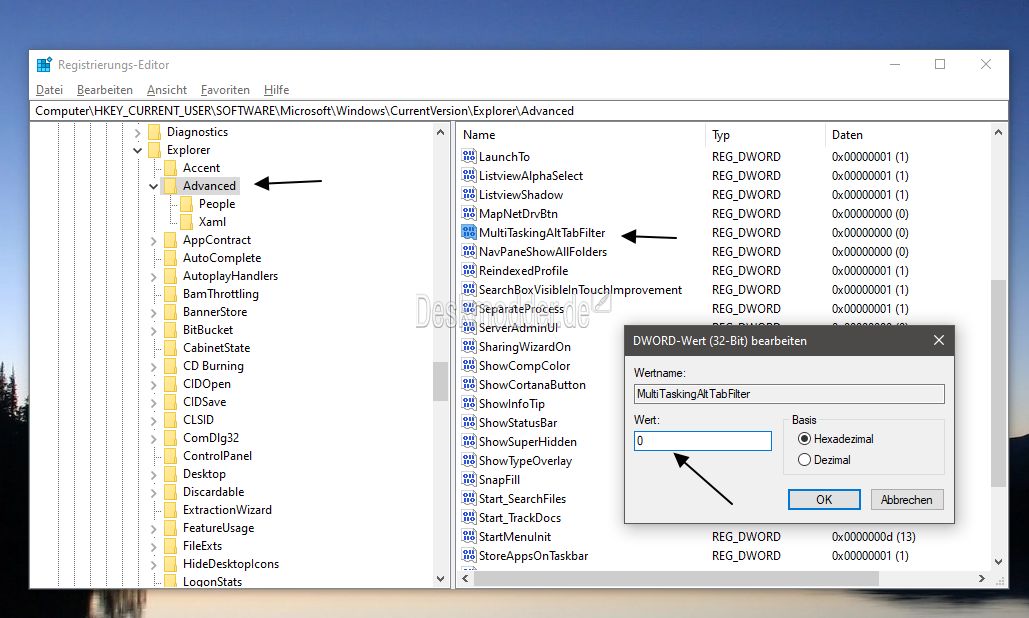1029x618 pixels.
Task: Click the ShowCompColor DWORD icon
Action: click(469, 365)
